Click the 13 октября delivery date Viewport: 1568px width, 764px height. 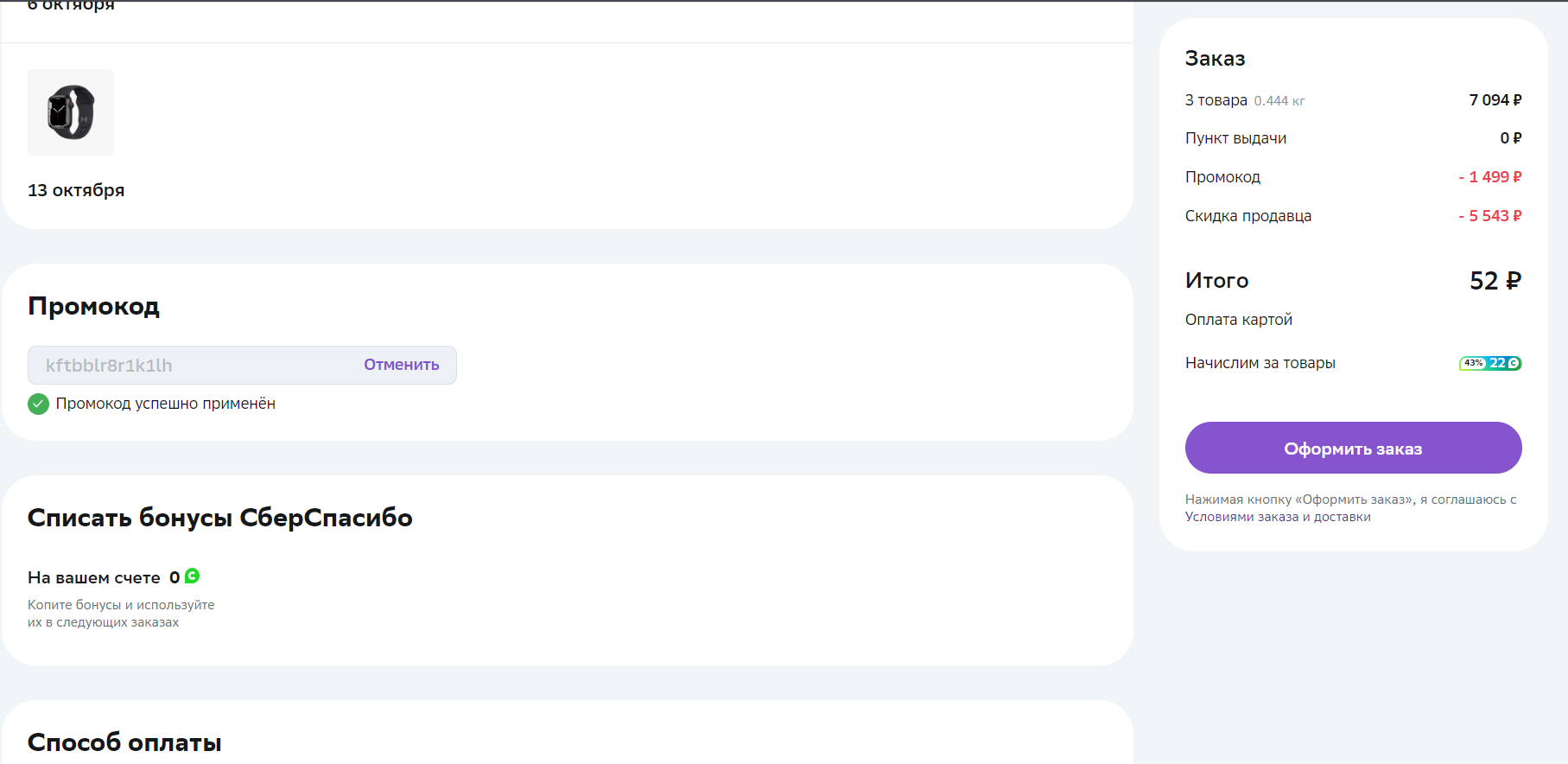click(76, 190)
